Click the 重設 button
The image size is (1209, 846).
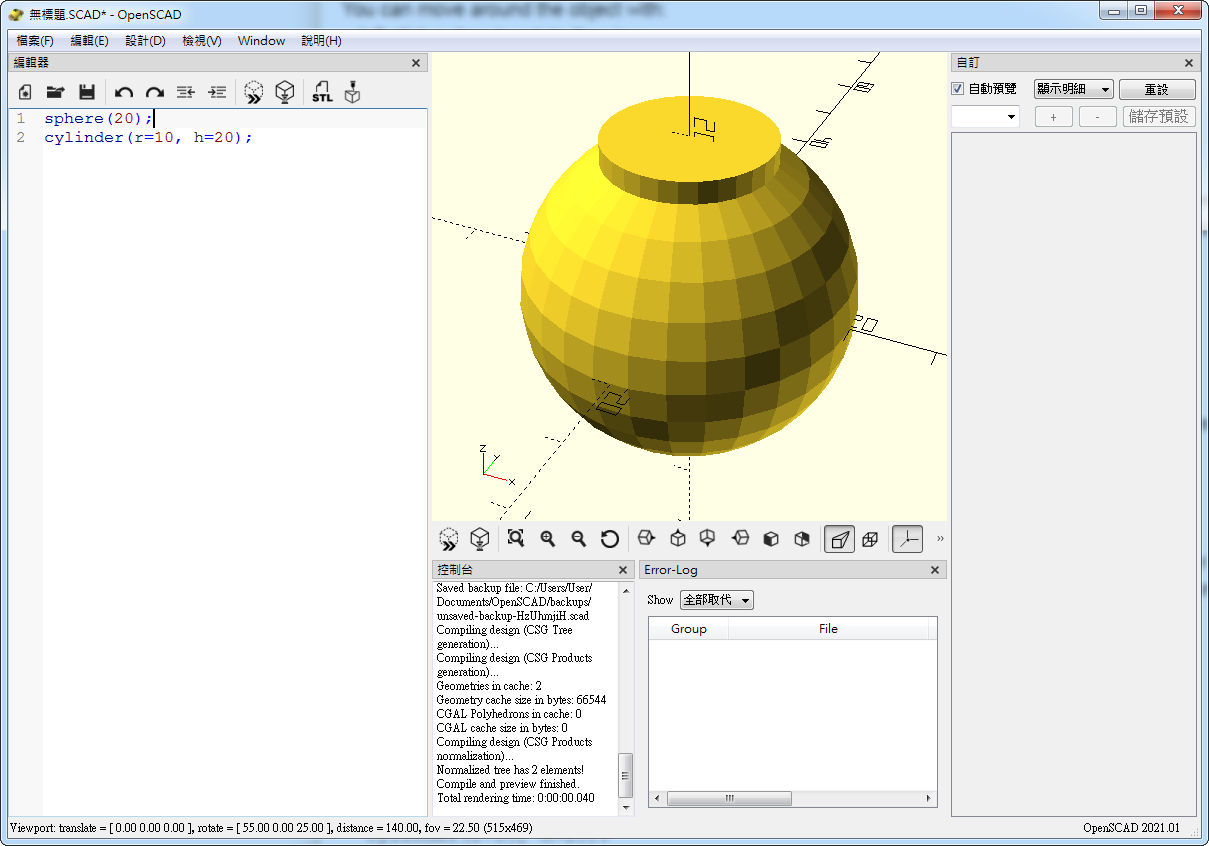click(1157, 89)
